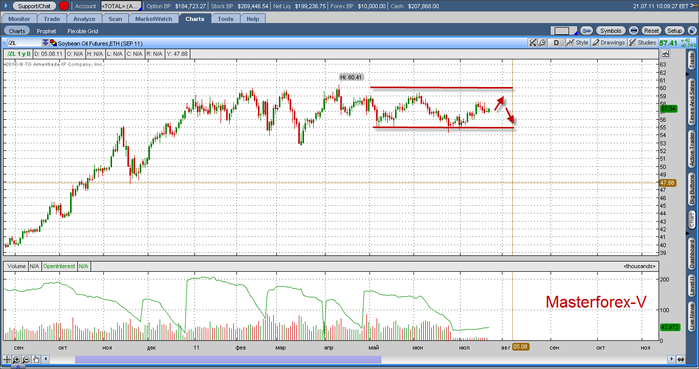699x369 pixels.
Task: Zoom out of the chart
Action: pos(26,359)
